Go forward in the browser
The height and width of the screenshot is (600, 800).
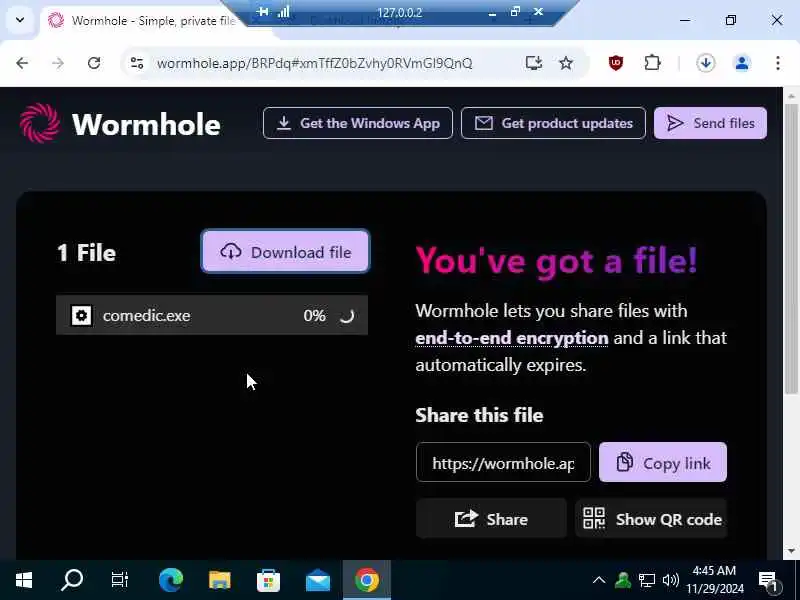[58, 63]
